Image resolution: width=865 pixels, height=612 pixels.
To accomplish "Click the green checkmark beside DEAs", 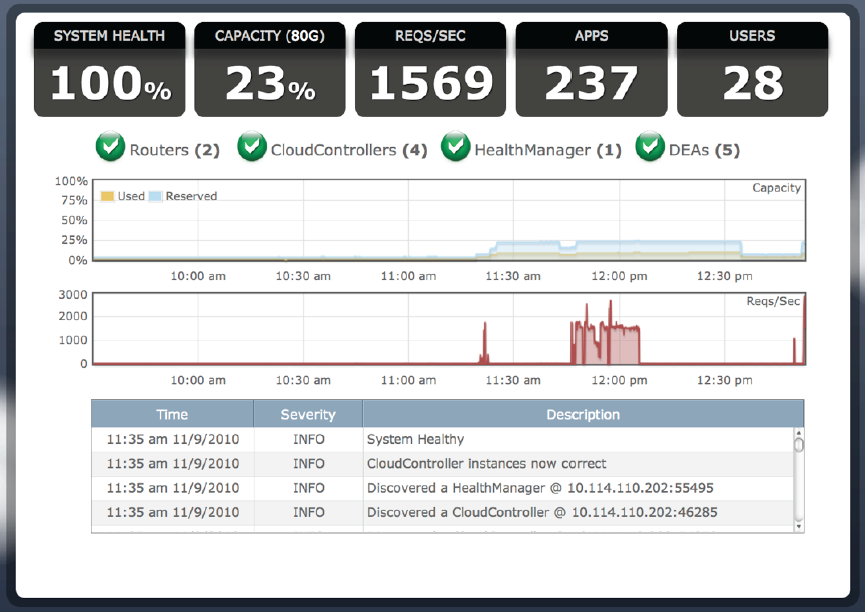I will point(651,148).
